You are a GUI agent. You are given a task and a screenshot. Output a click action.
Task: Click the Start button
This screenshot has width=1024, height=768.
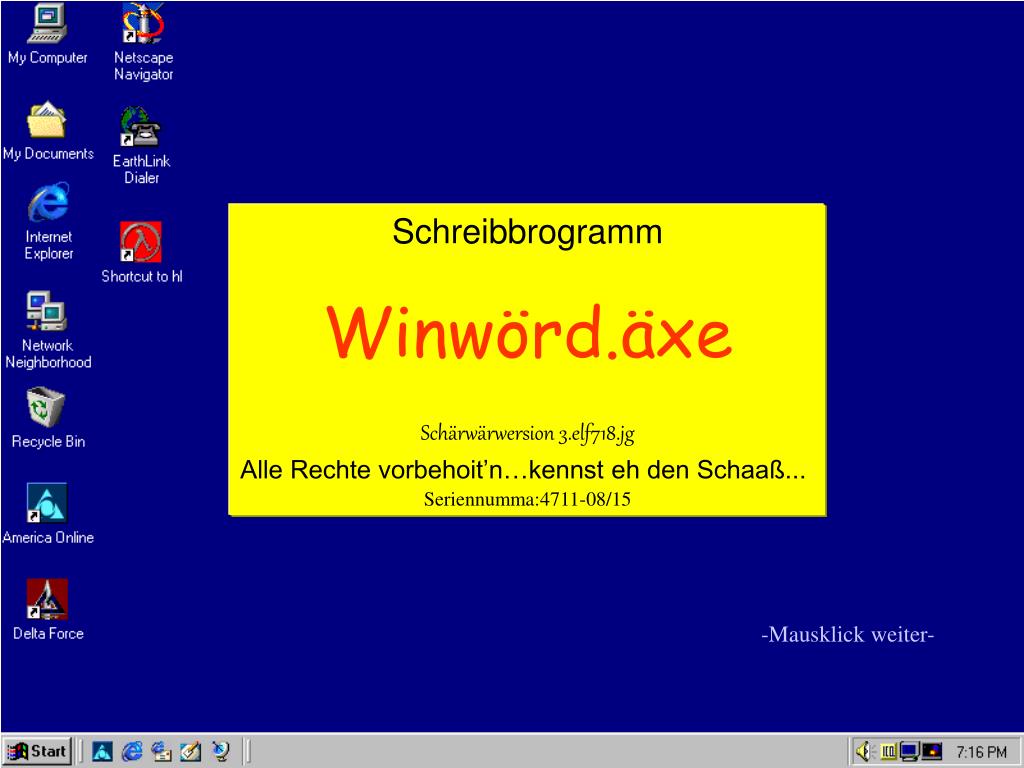pos(37,752)
